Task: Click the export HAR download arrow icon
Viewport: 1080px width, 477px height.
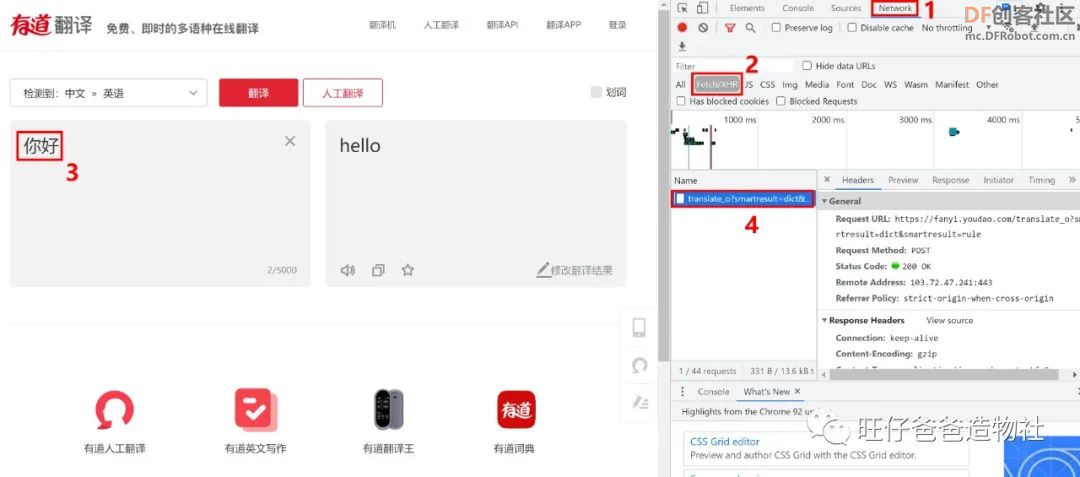Action: (682, 47)
